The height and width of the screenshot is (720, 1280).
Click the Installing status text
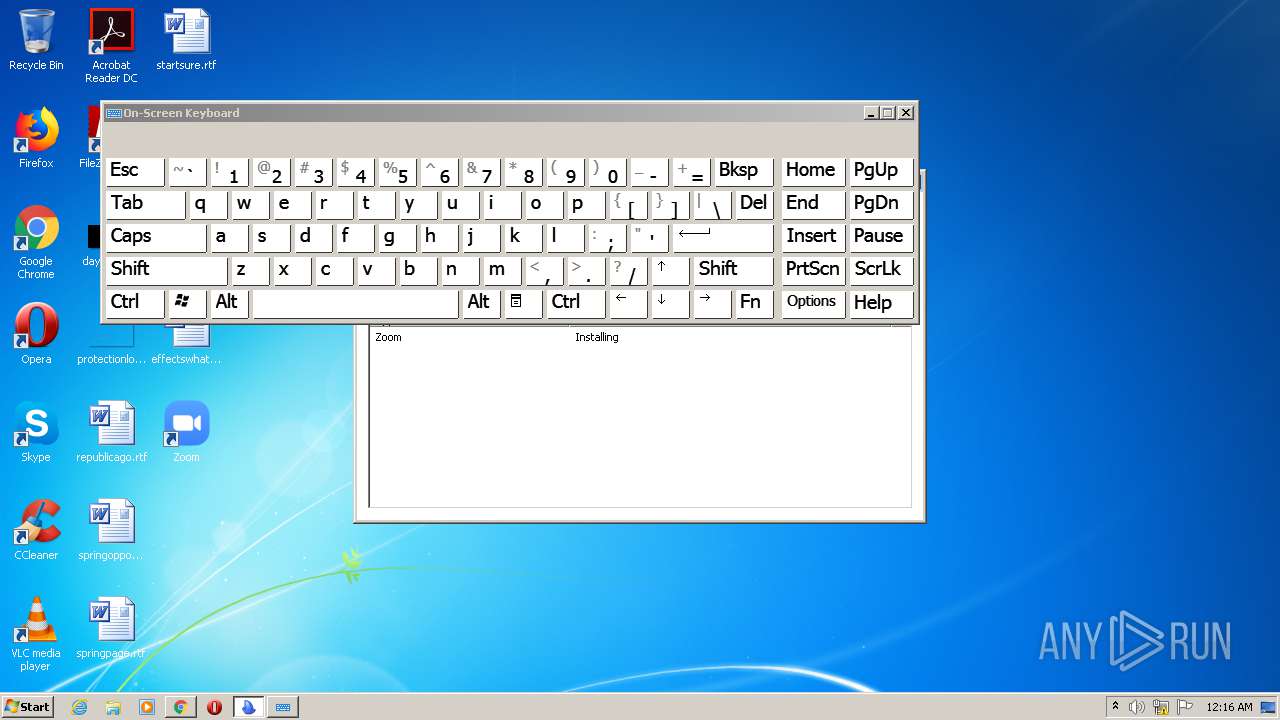pos(597,337)
